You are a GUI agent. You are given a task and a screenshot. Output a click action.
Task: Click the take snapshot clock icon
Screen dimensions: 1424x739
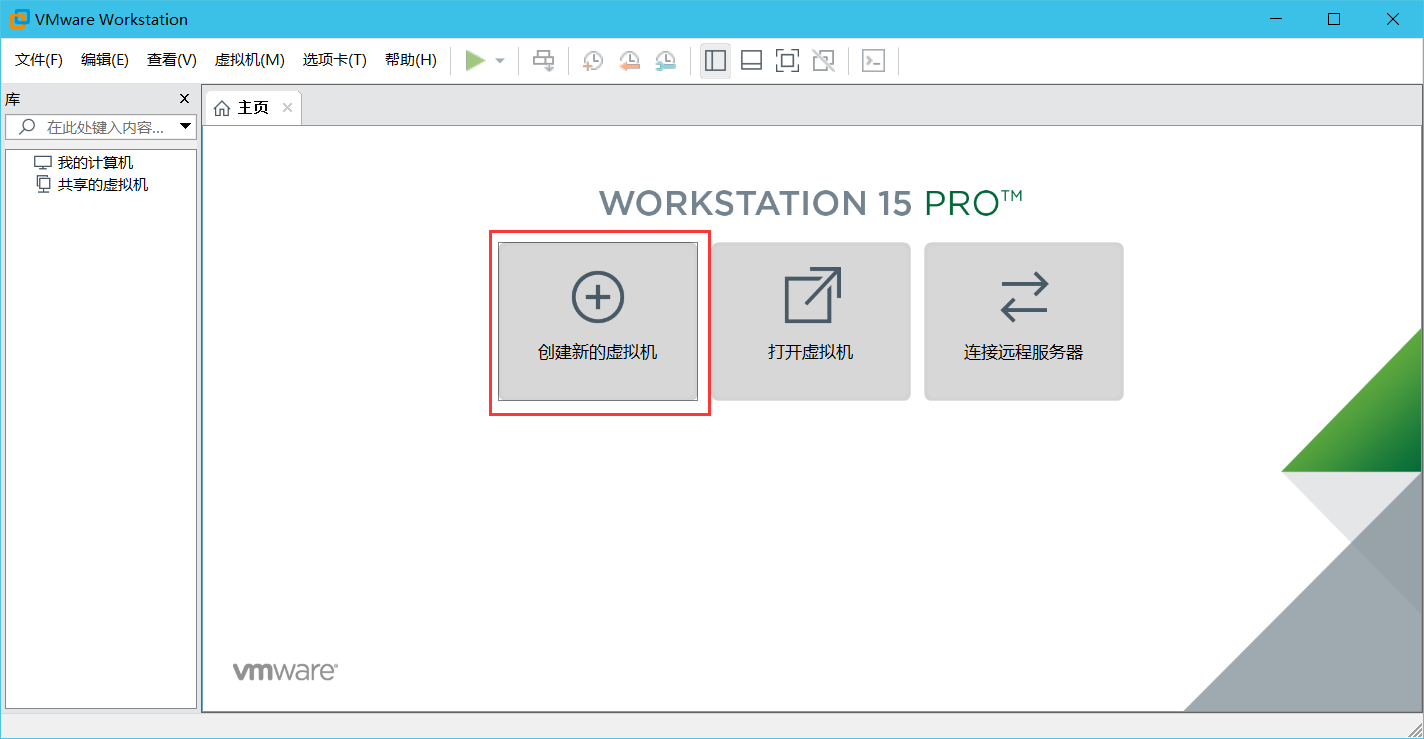593,61
